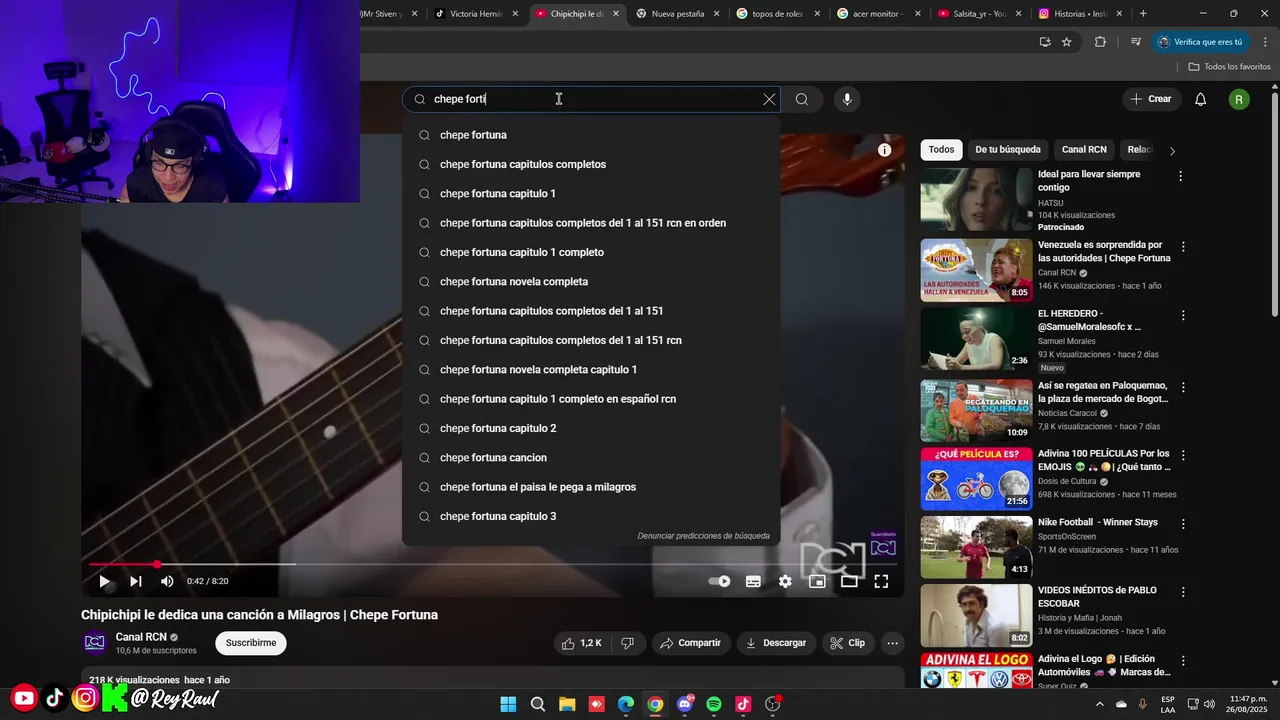Viewport: 1280px width, 720px height.
Task: Open more actions menu below video
Action: (x=893, y=643)
